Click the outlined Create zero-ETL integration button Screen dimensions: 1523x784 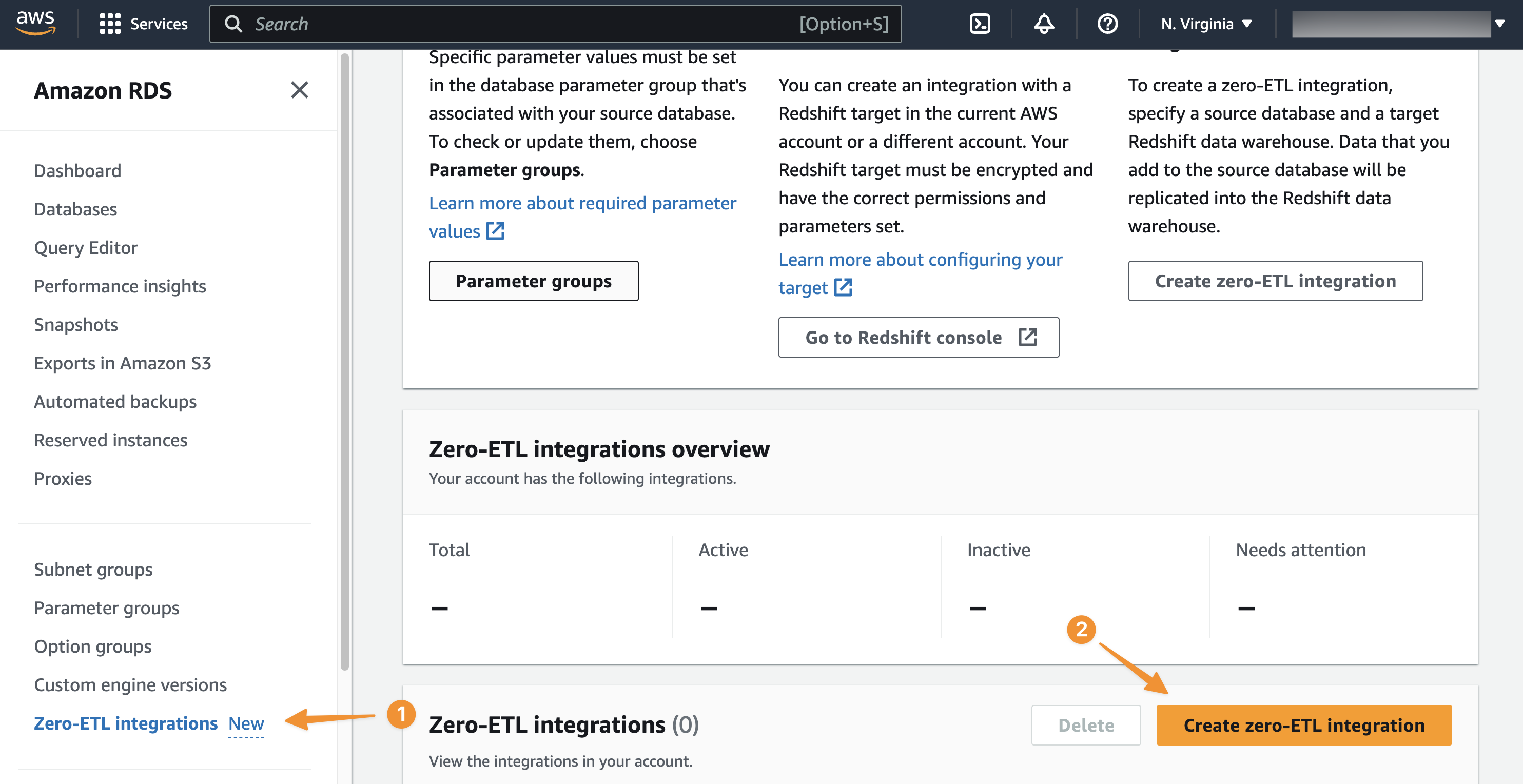tap(1275, 281)
